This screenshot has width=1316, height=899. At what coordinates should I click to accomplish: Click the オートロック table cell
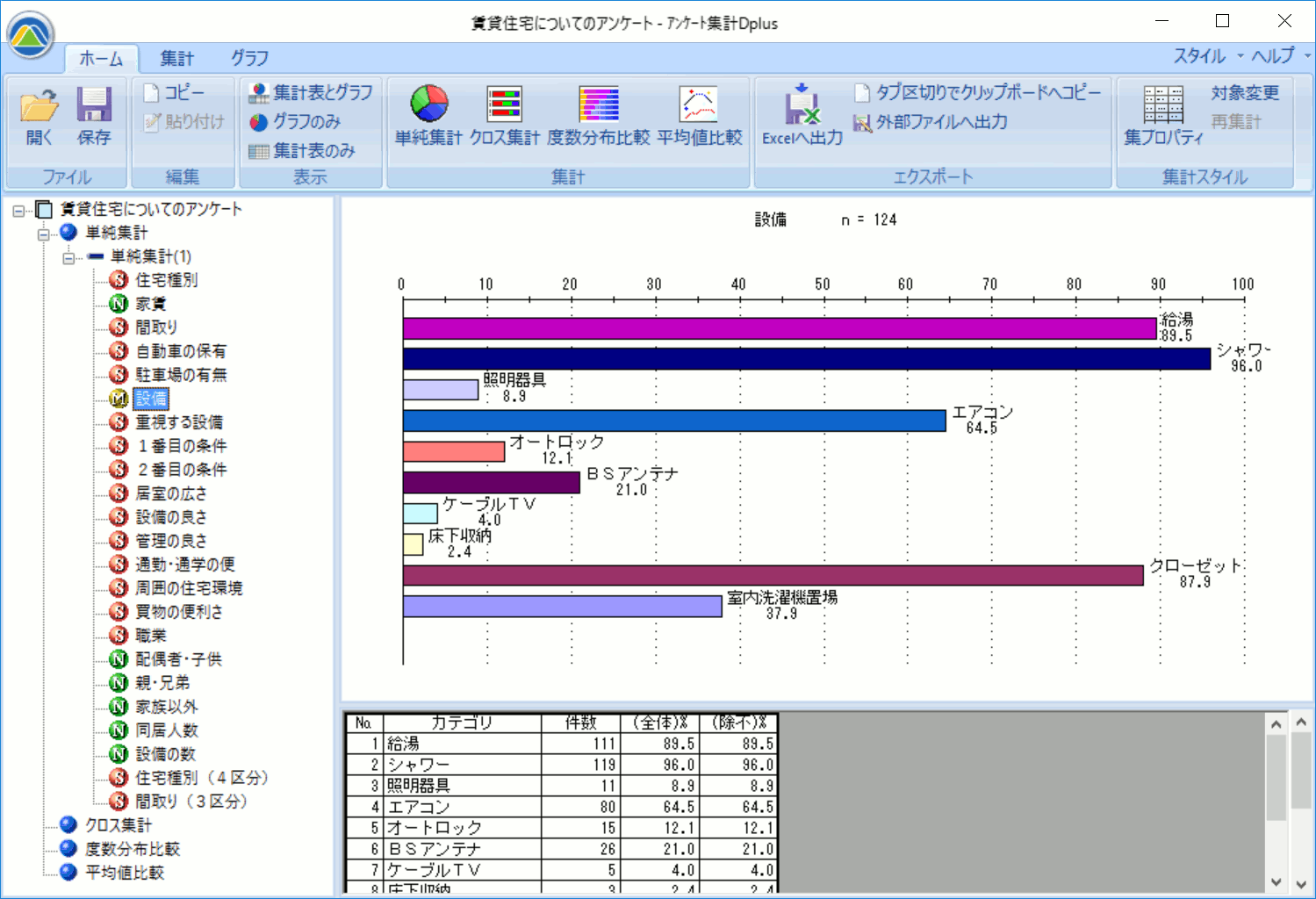pos(462,828)
